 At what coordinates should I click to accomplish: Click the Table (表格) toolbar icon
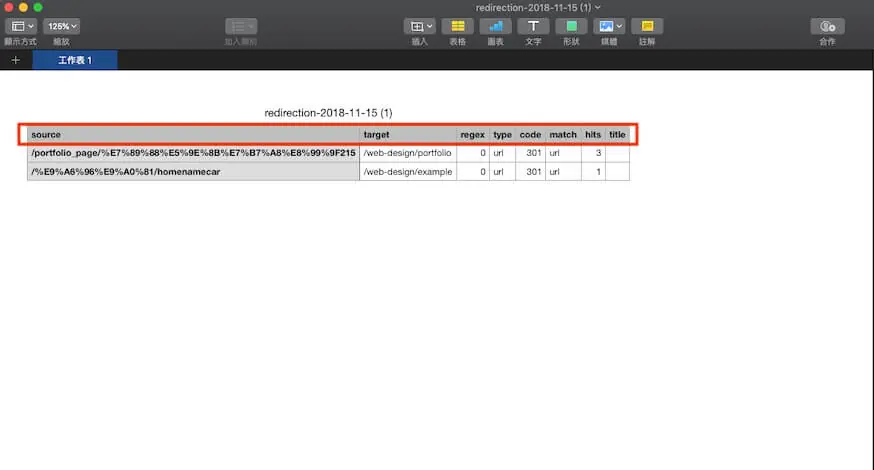pos(458,26)
